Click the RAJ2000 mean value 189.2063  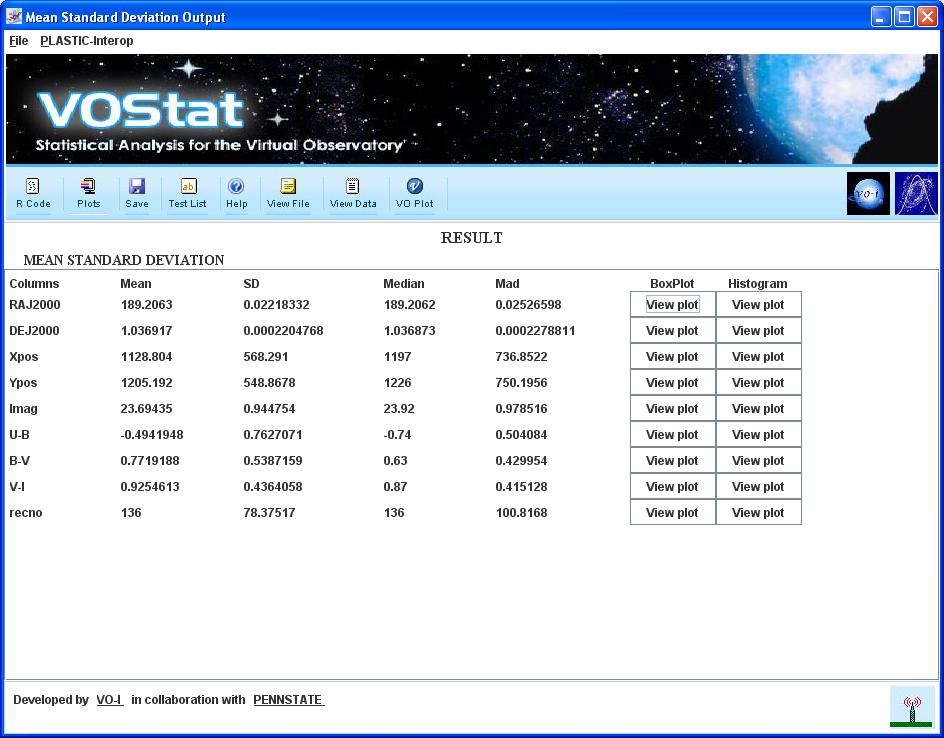(146, 305)
